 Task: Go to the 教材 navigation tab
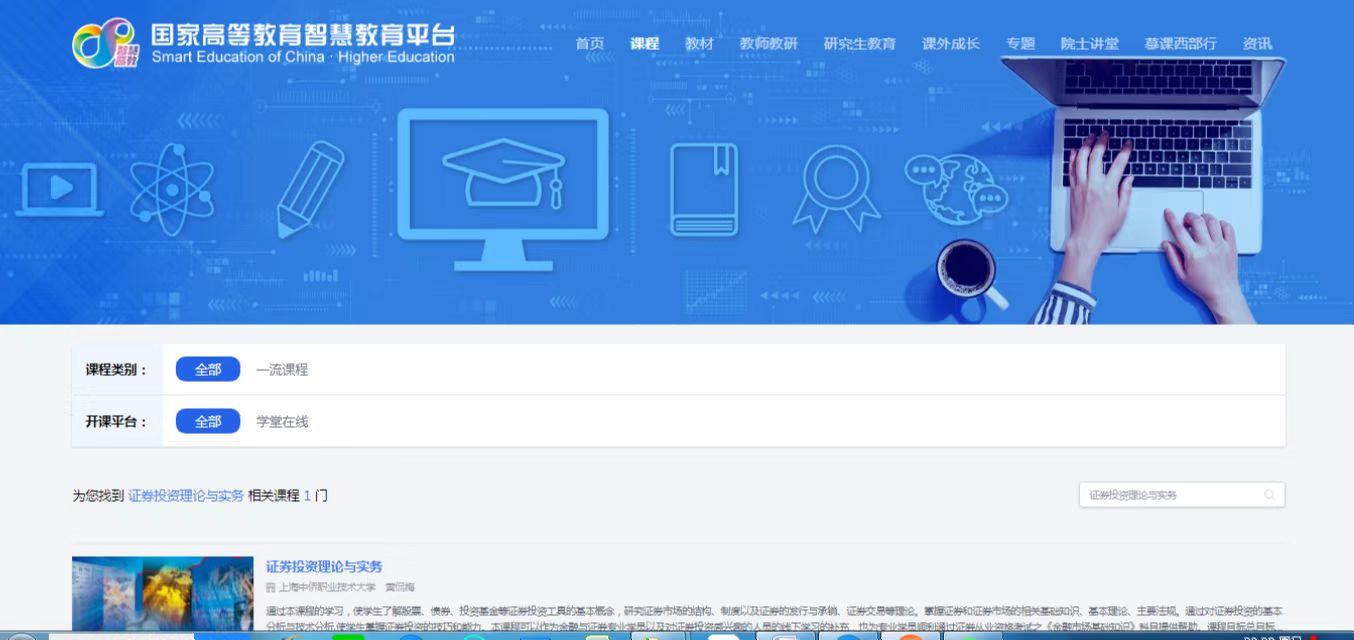699,43
